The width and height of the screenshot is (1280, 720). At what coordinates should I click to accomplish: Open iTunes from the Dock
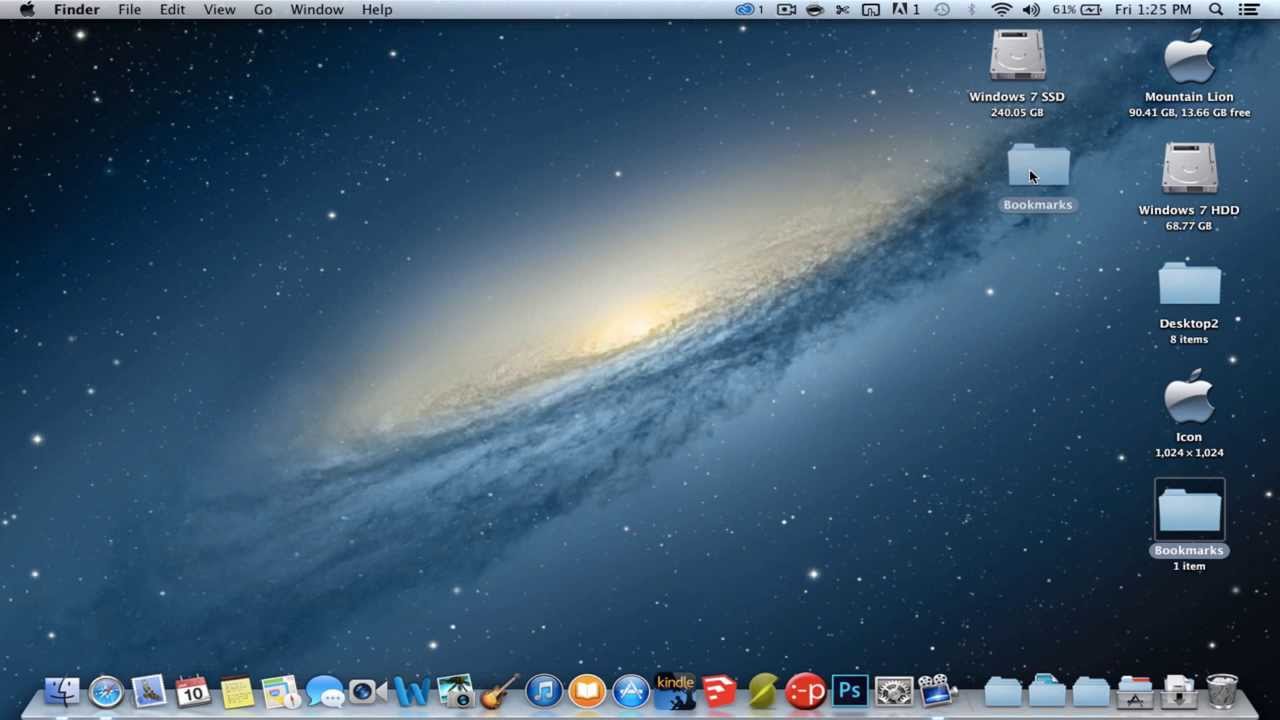[x=542, y=691]
